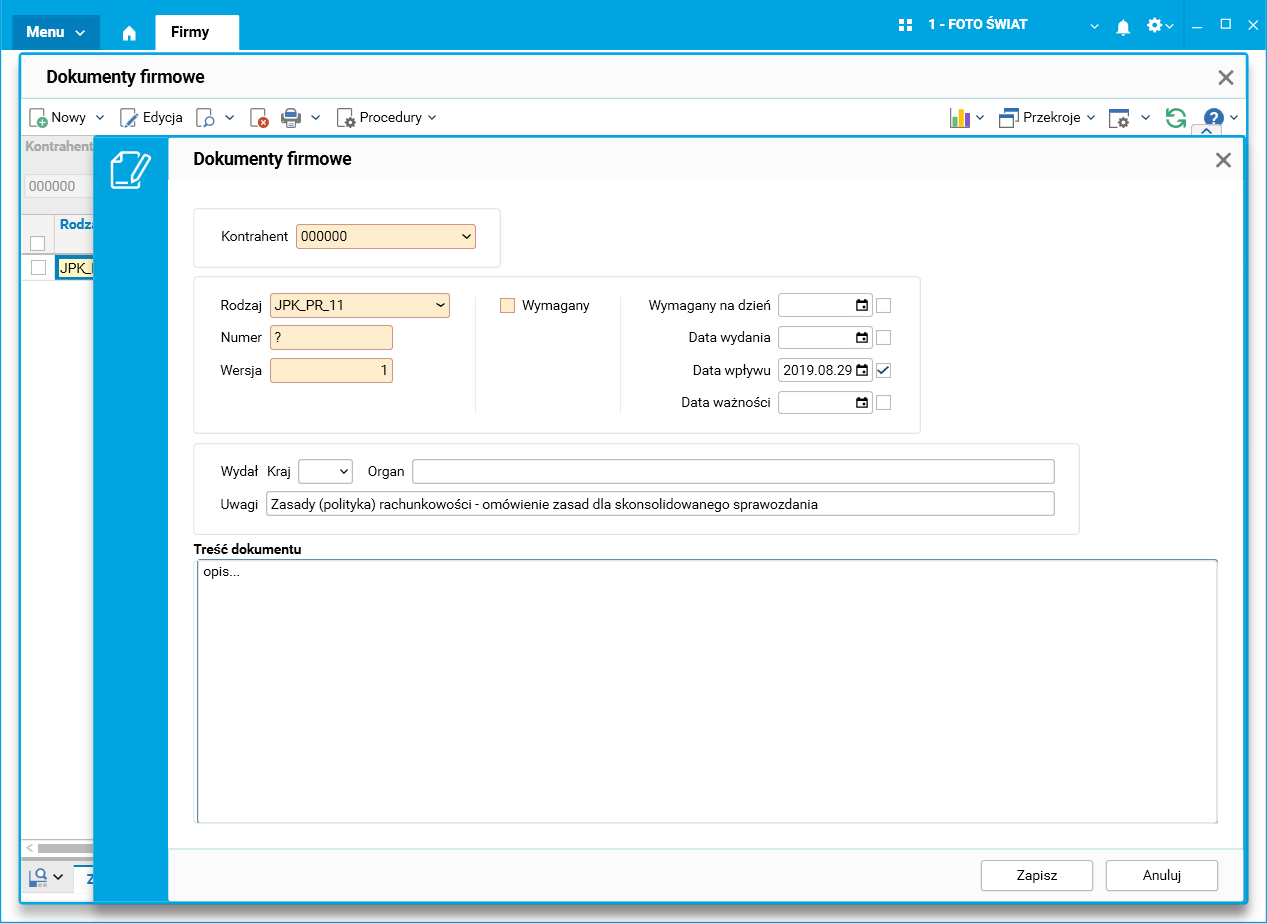Click the four-square grid icon beside FOTO ŚWIAT
The image size is (1267, 923).
click(x=906, y=25)
